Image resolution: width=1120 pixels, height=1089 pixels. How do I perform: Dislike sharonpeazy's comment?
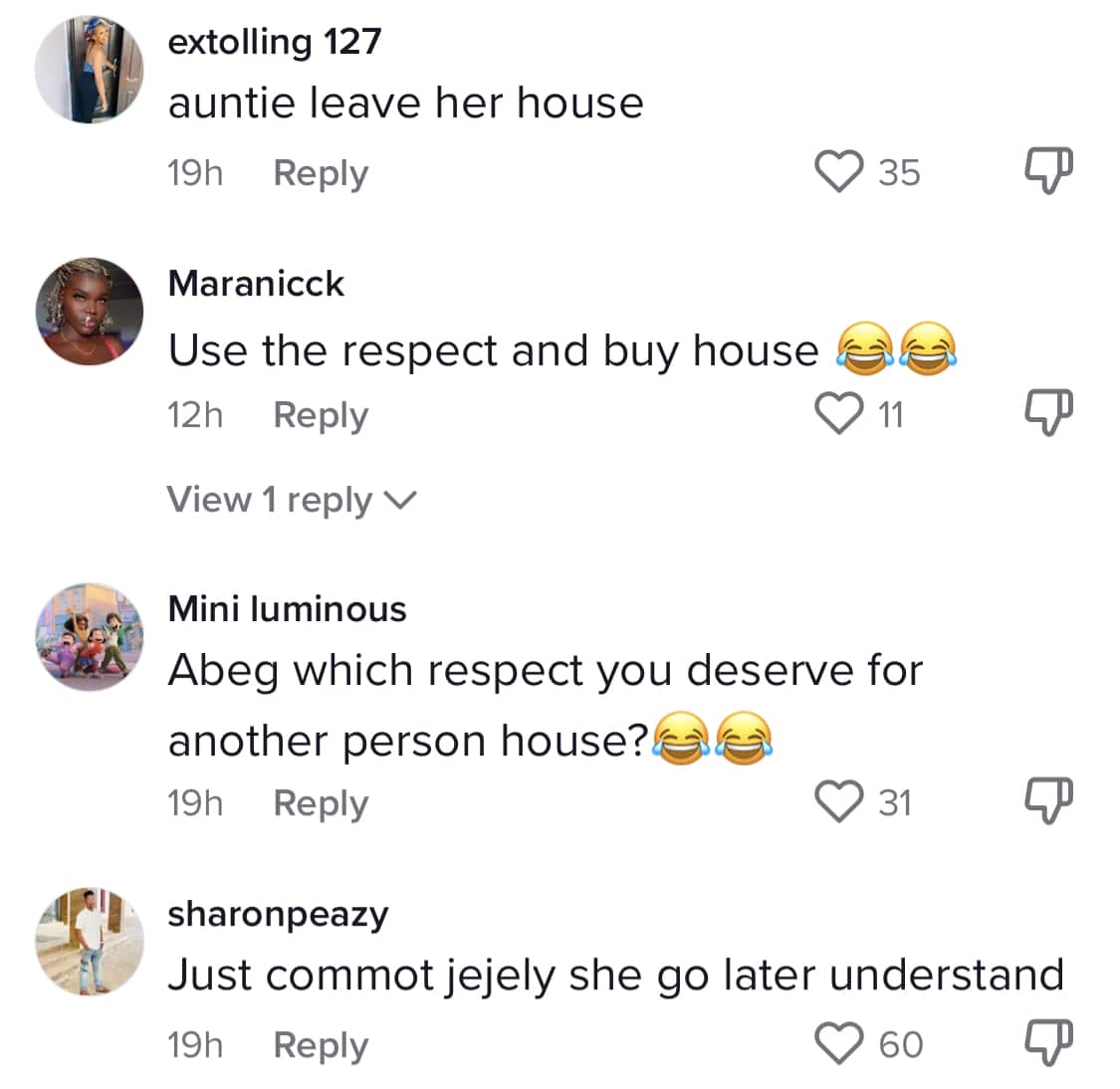tap(1048, 1043)
